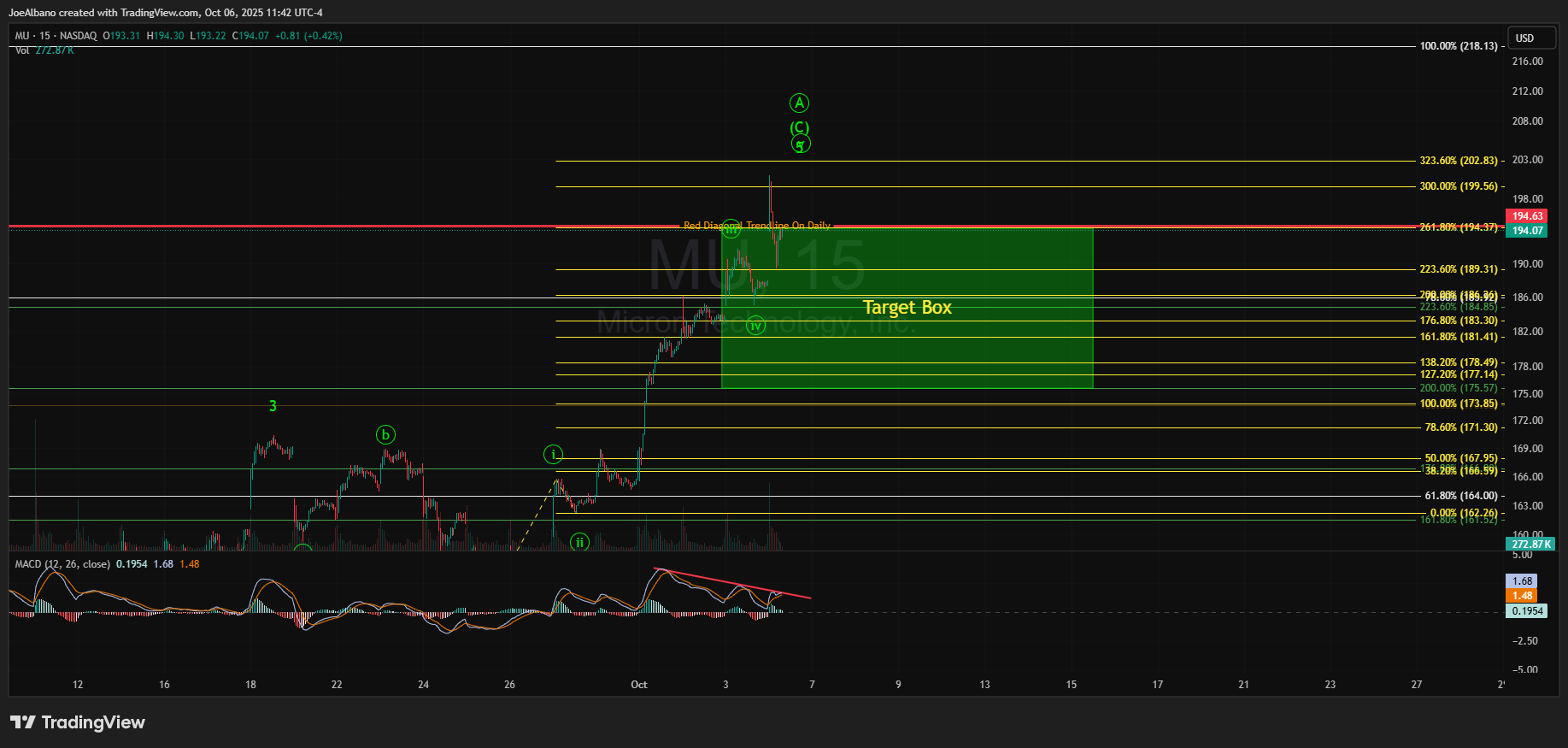Click the 13 date on time axis
This screenshot has height=748, width=1568.
pyautogui.click(x=984, y=685)
